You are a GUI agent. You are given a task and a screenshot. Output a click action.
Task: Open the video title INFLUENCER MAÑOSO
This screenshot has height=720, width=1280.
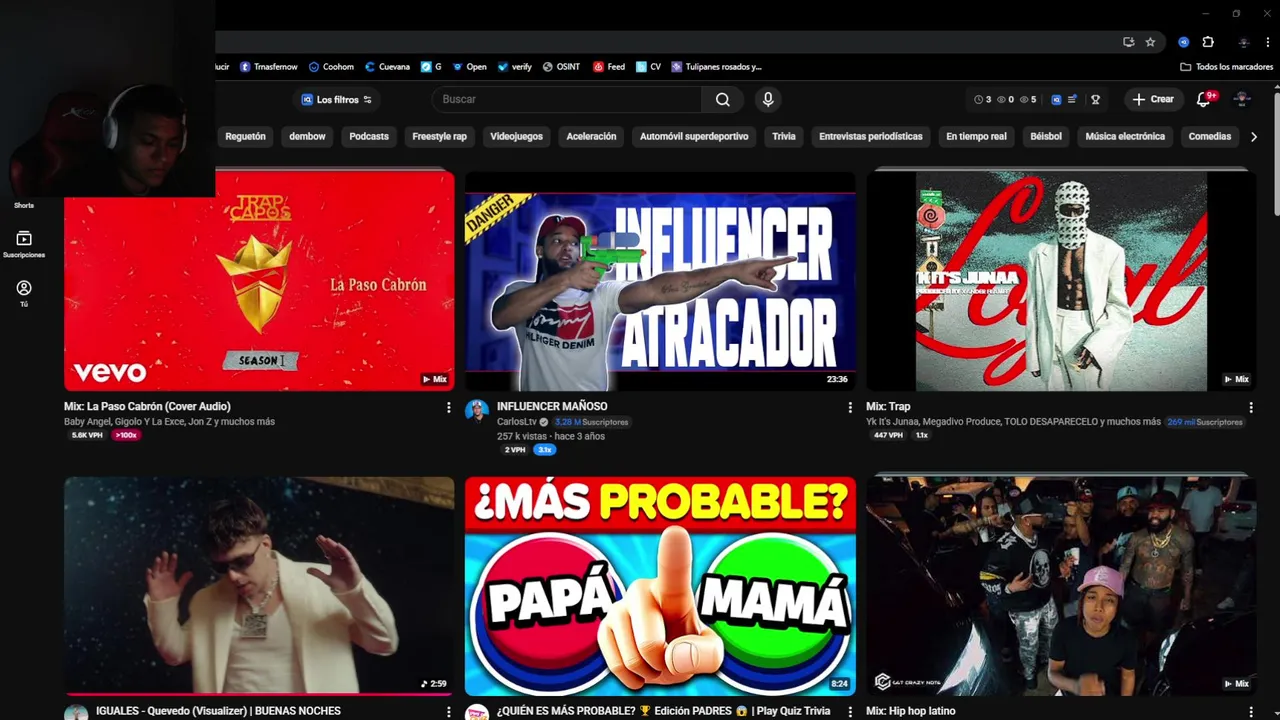(x=552, y=406)
